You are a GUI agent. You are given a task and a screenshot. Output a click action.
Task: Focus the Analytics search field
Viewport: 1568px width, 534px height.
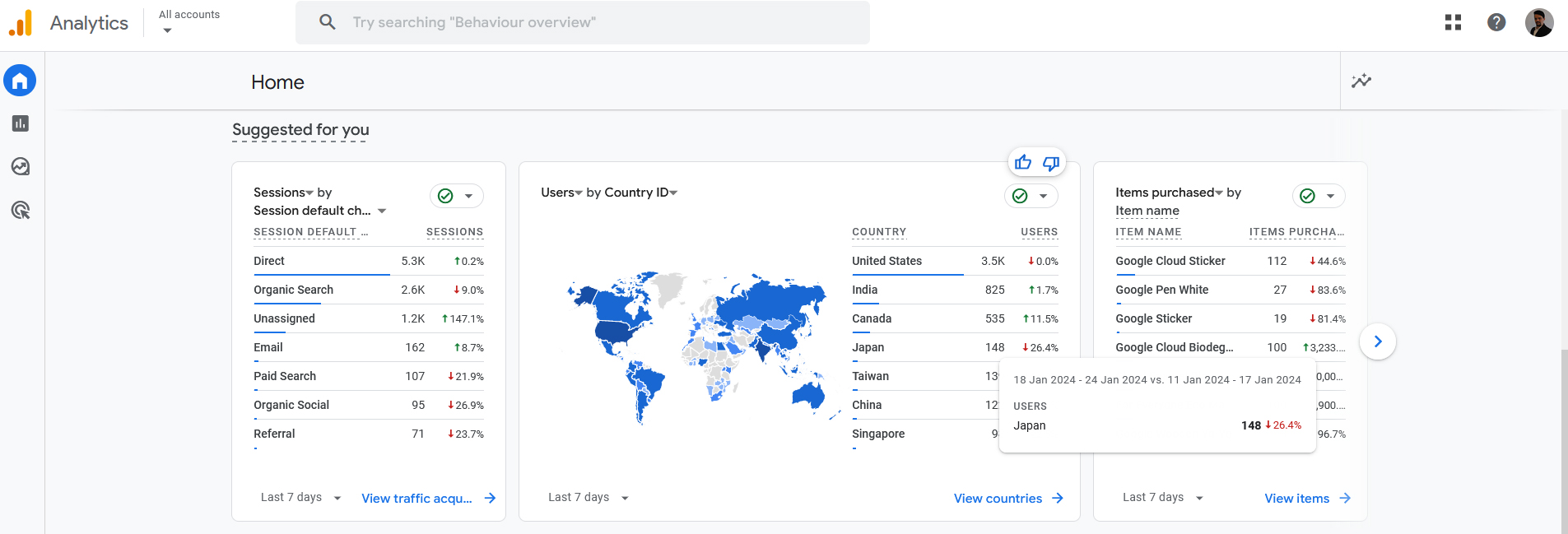582,22
